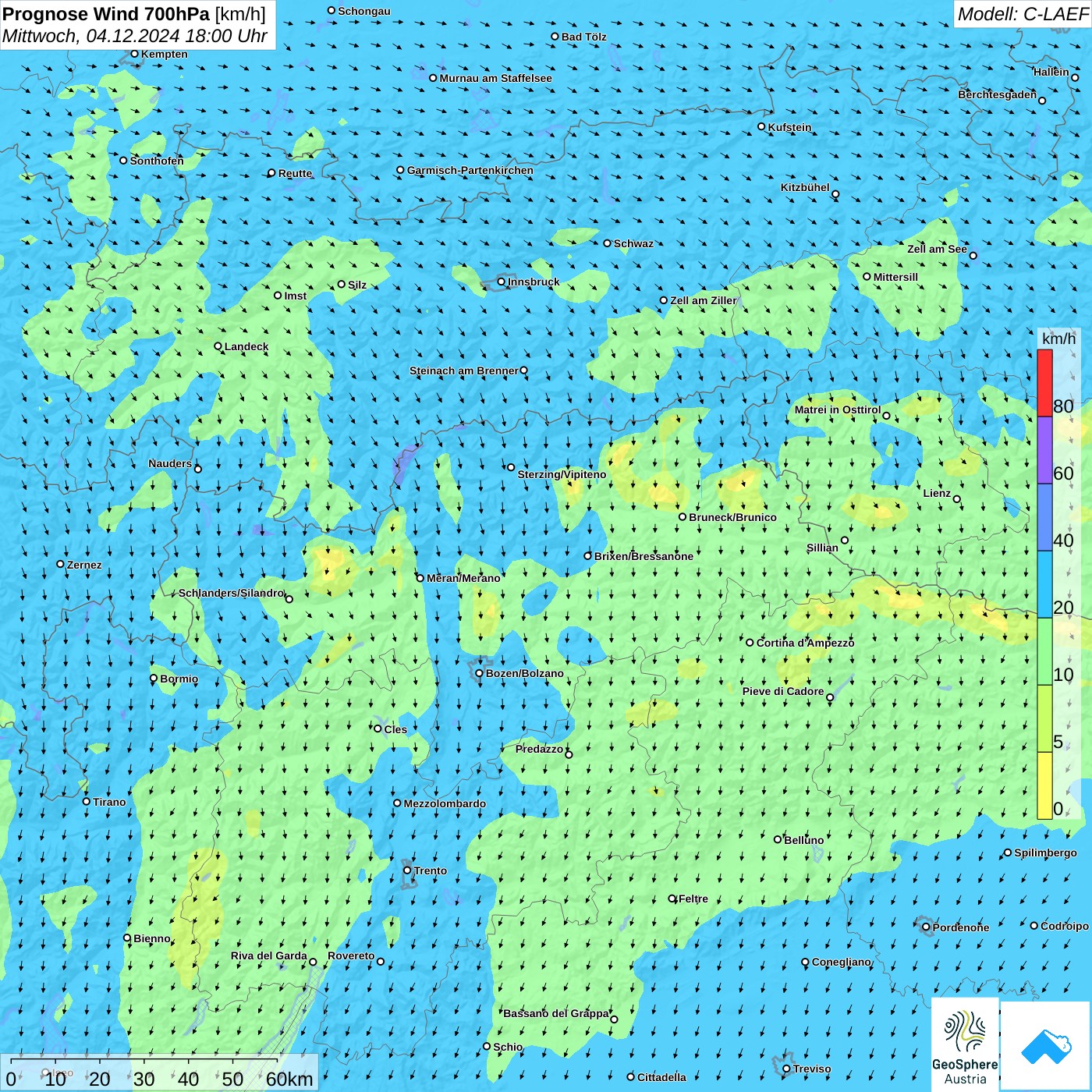Select the red legend color segment above 80

[1044, 383]
